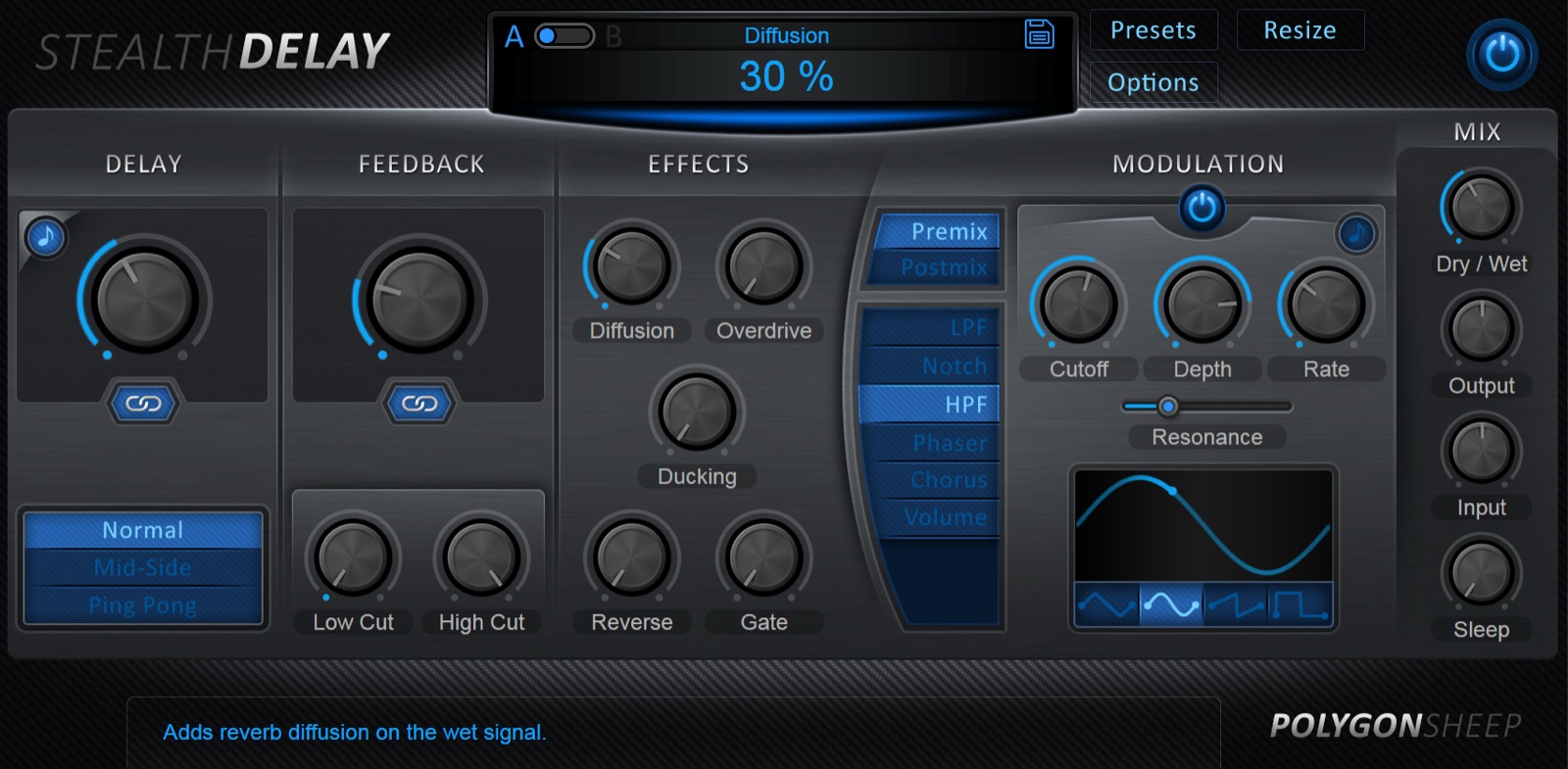The image size is (1568, 769).
Task: Toggle the main plugin power button
Action: click(x=1501, y=55)
